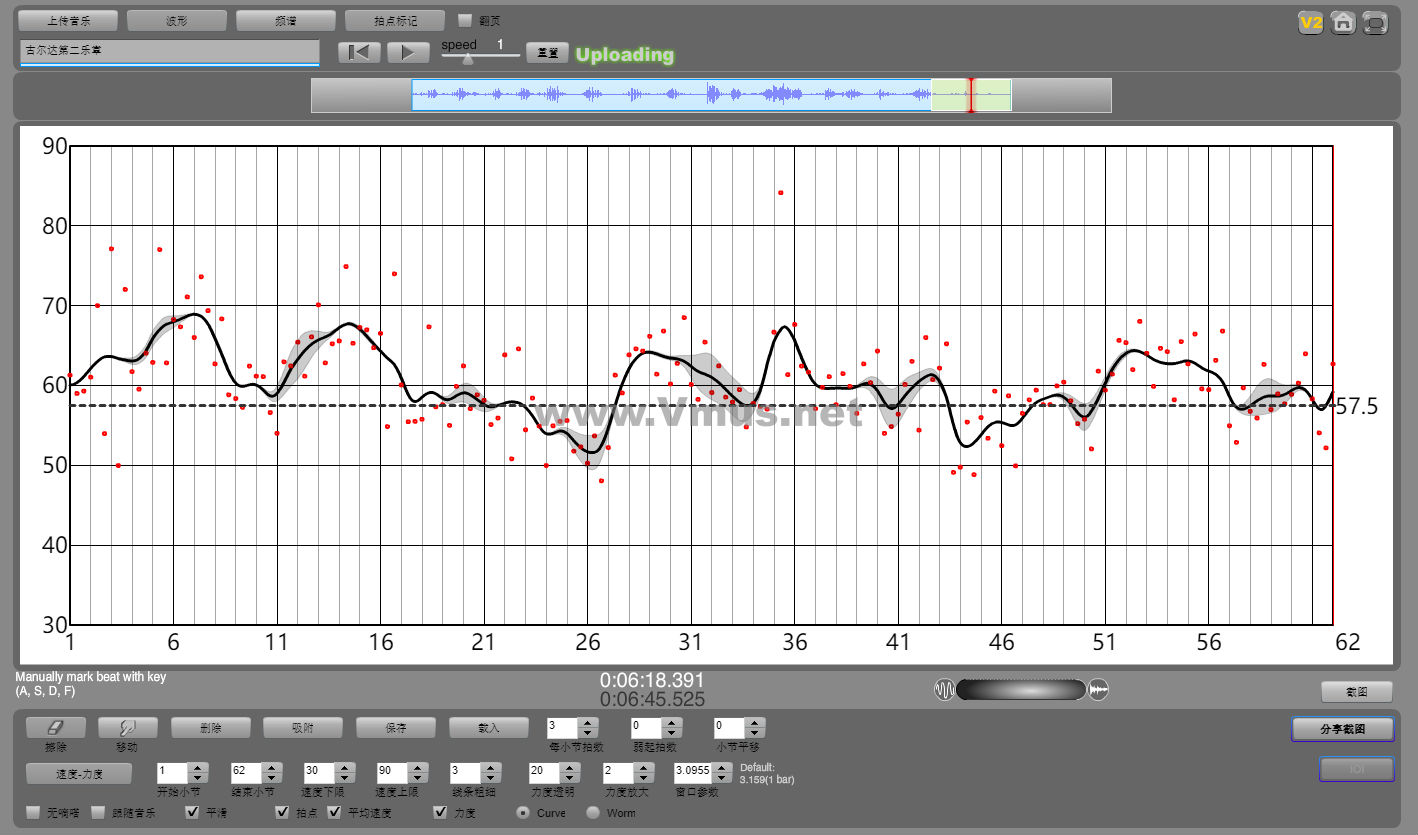Click the 57.5 average tempo label
Viewport: 1418px width, 835px height.
[x=1357, y=406]
